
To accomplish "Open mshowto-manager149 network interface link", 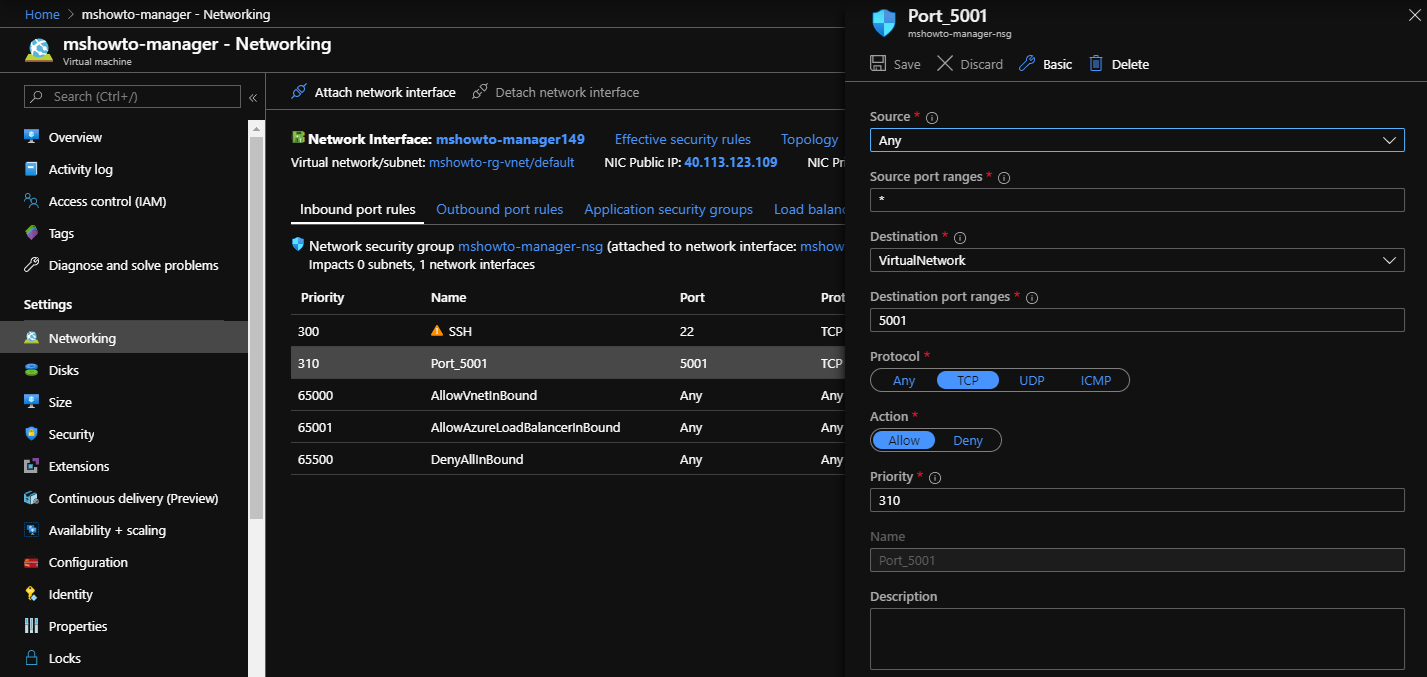I will [510, 139].
